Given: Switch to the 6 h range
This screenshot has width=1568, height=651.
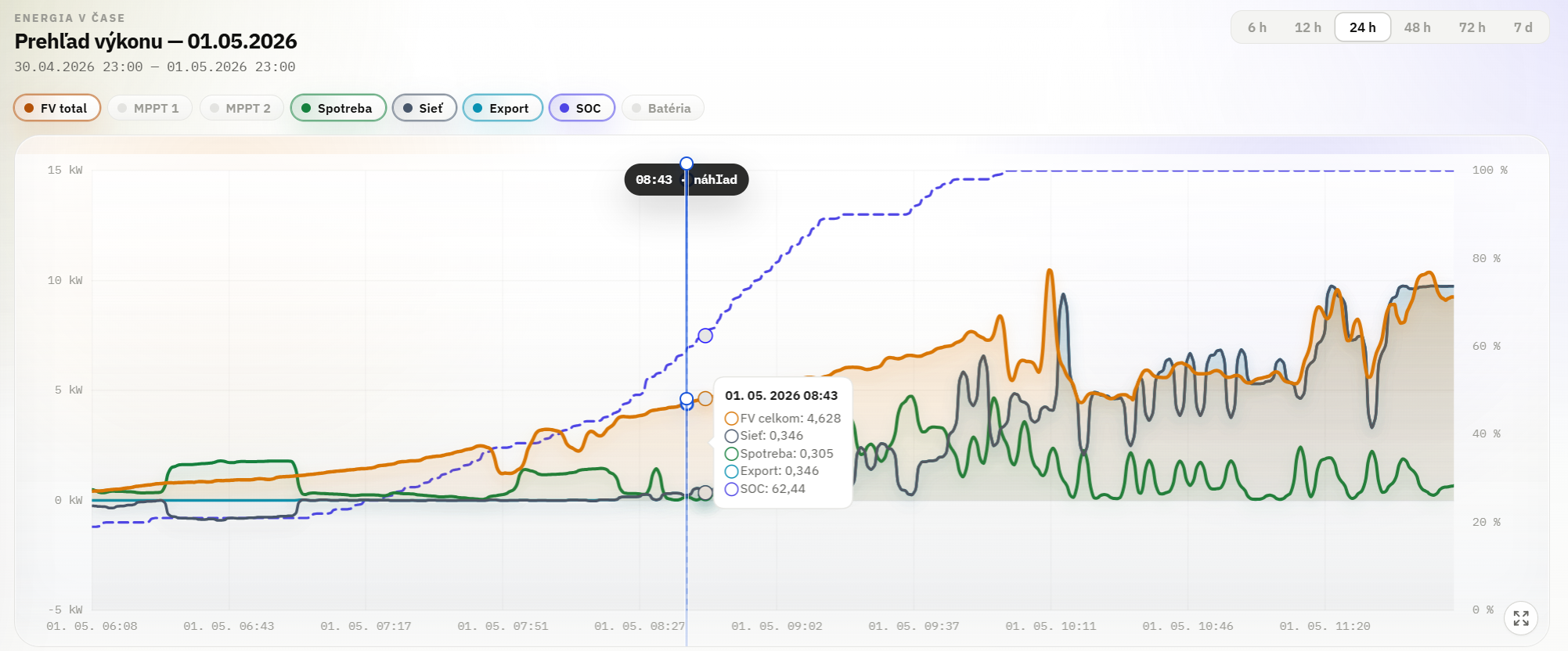Looking at the screenshot, I should [1257, 27].
